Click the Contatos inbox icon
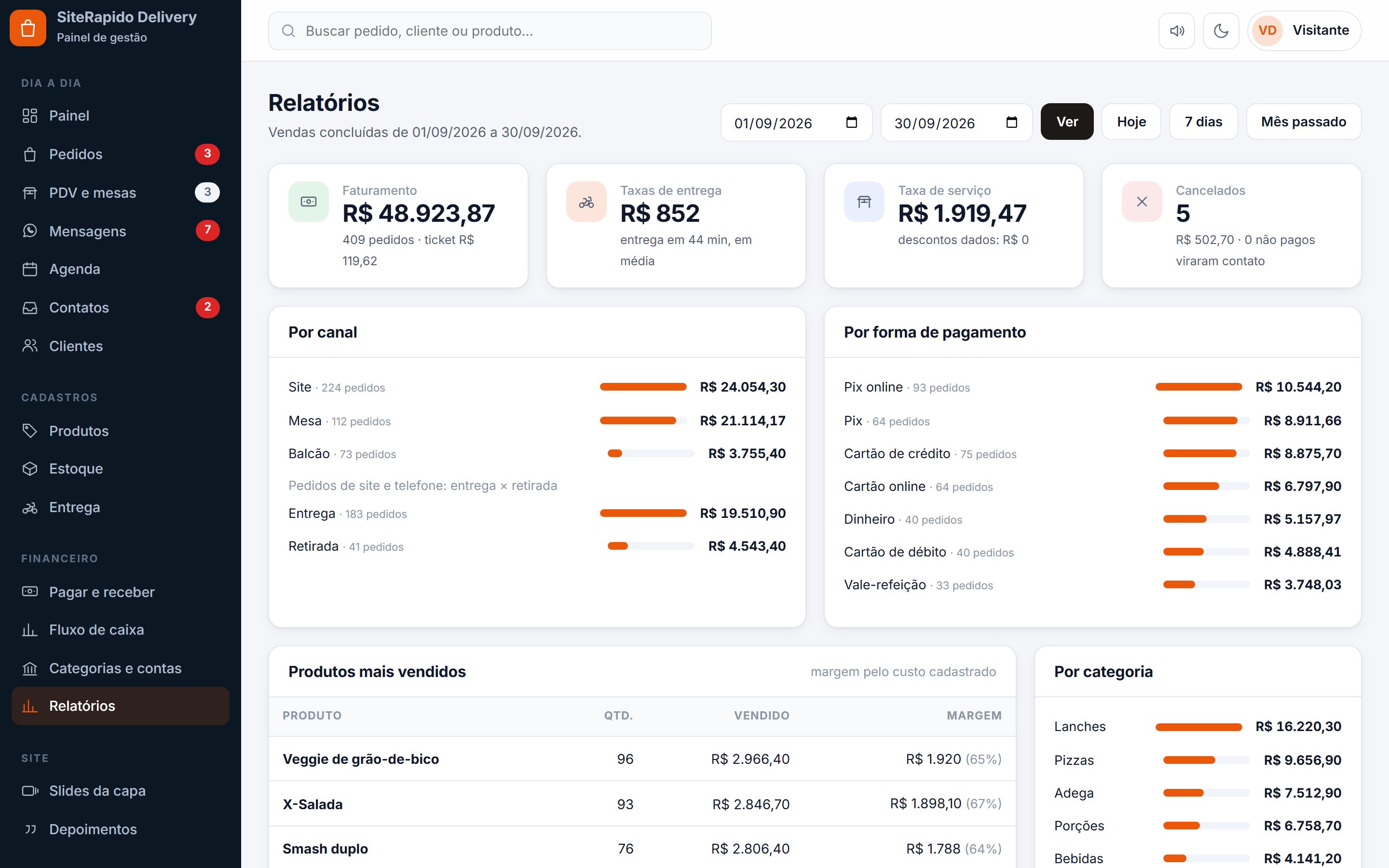The height and width of the screenshot is (868, 1389). (x=30, y=308)
